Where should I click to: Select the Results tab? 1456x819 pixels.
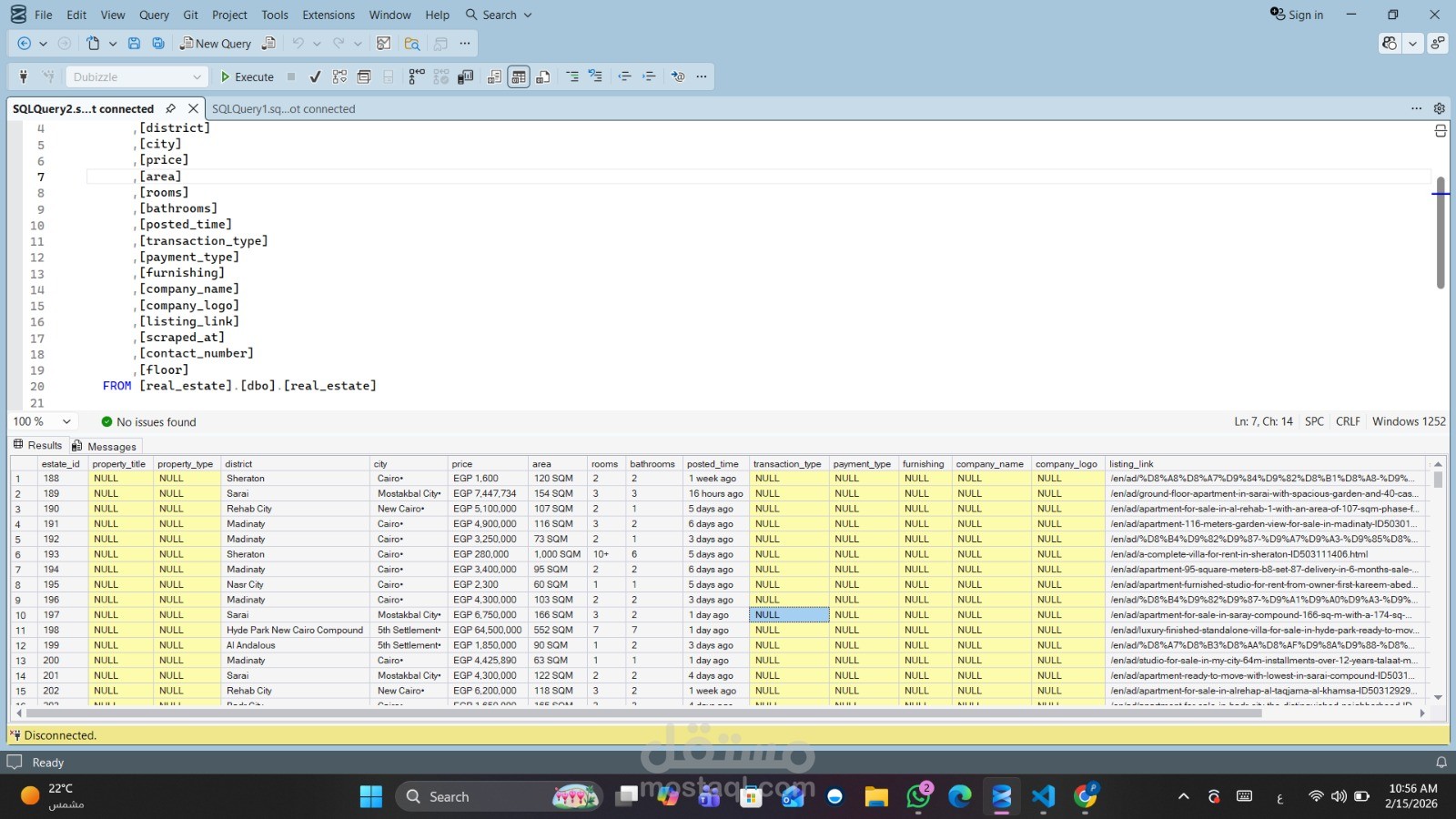(37, 445)
